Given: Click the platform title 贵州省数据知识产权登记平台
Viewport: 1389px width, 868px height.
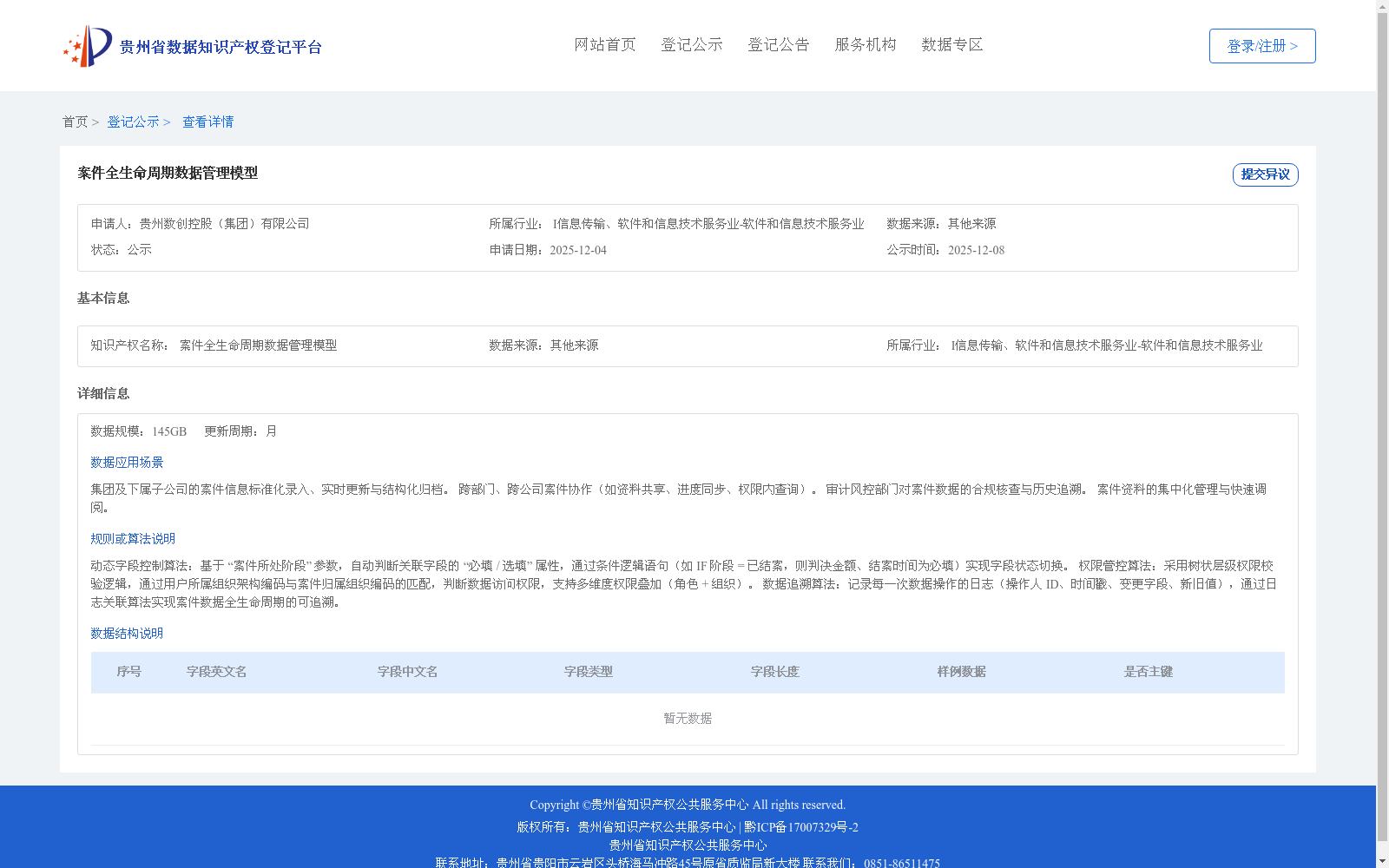Looking at the screenshot, I should 221,47.
